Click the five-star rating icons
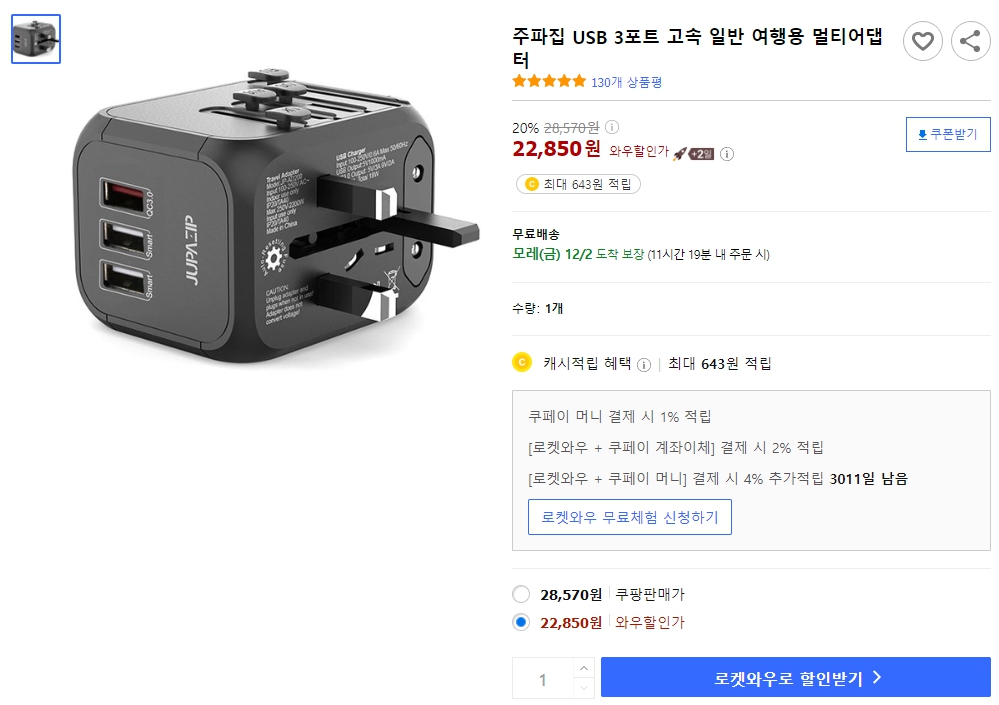Viewport: 999px width, 705px height. (548, 82)
